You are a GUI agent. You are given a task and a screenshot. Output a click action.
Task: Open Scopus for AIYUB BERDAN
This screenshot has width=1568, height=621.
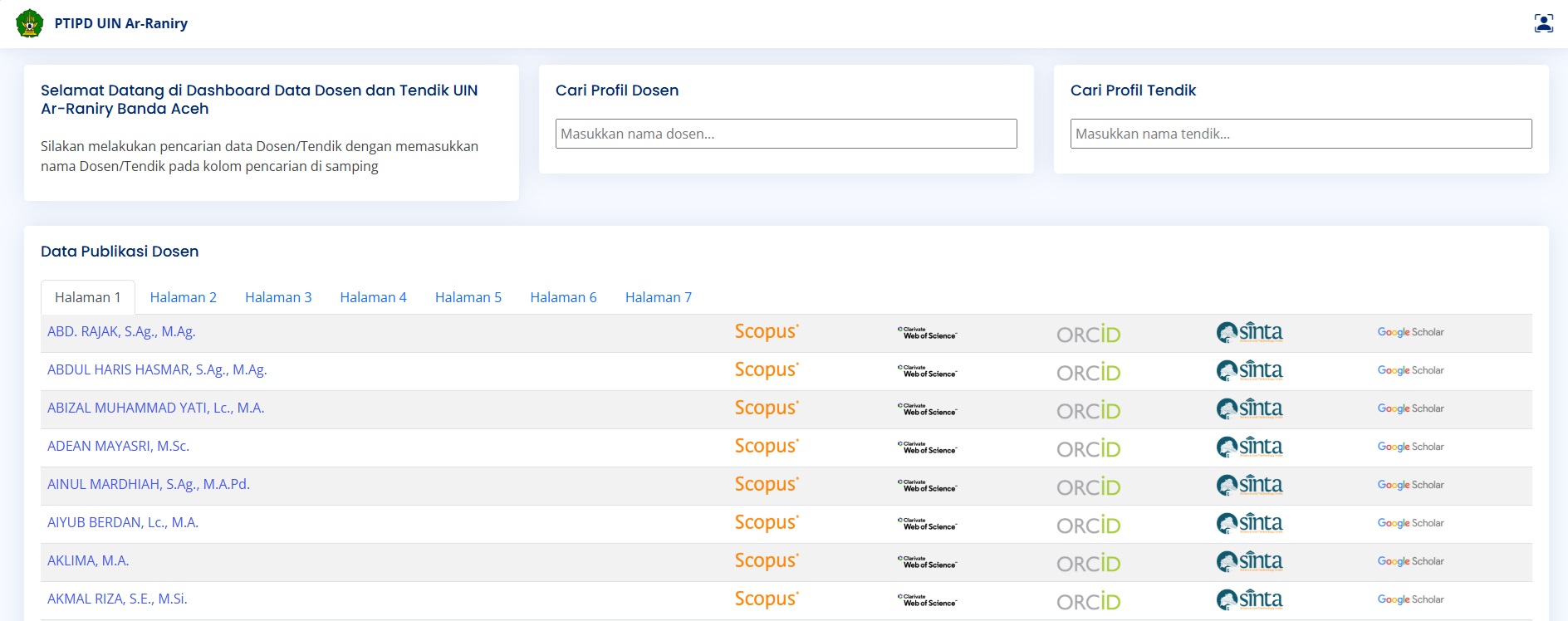tap(767, 523)
